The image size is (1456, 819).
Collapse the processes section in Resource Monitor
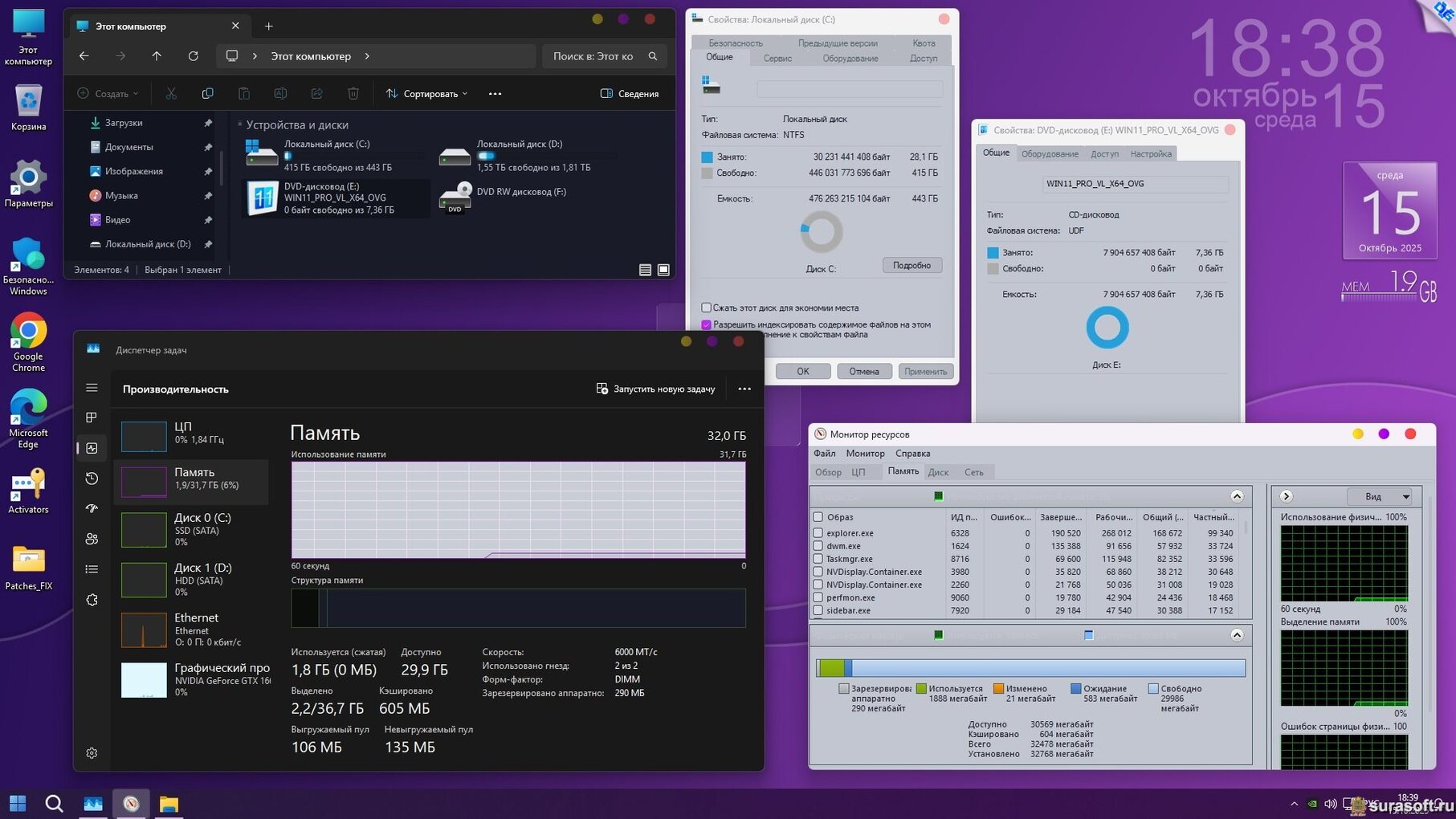point(1237,496)
